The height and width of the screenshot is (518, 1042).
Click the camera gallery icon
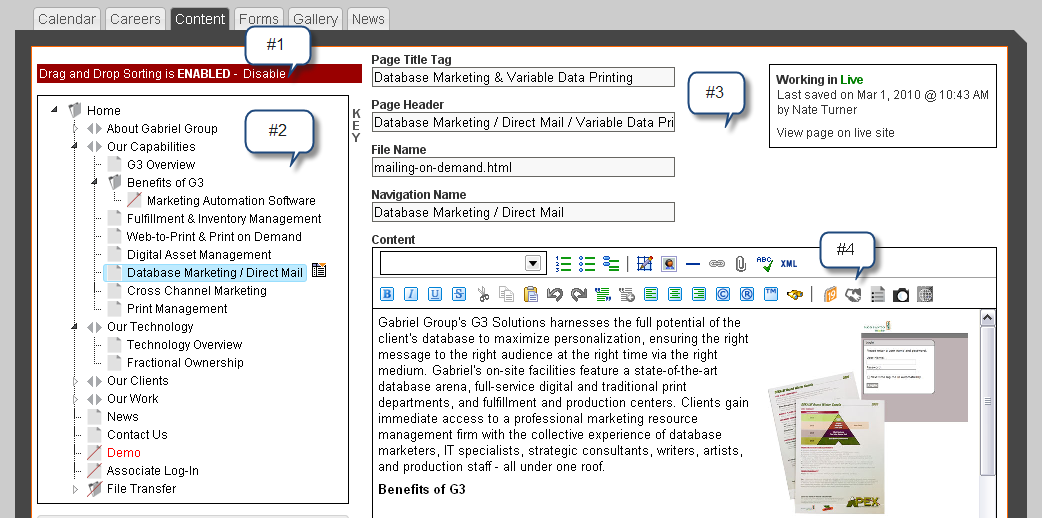(901, 294)
